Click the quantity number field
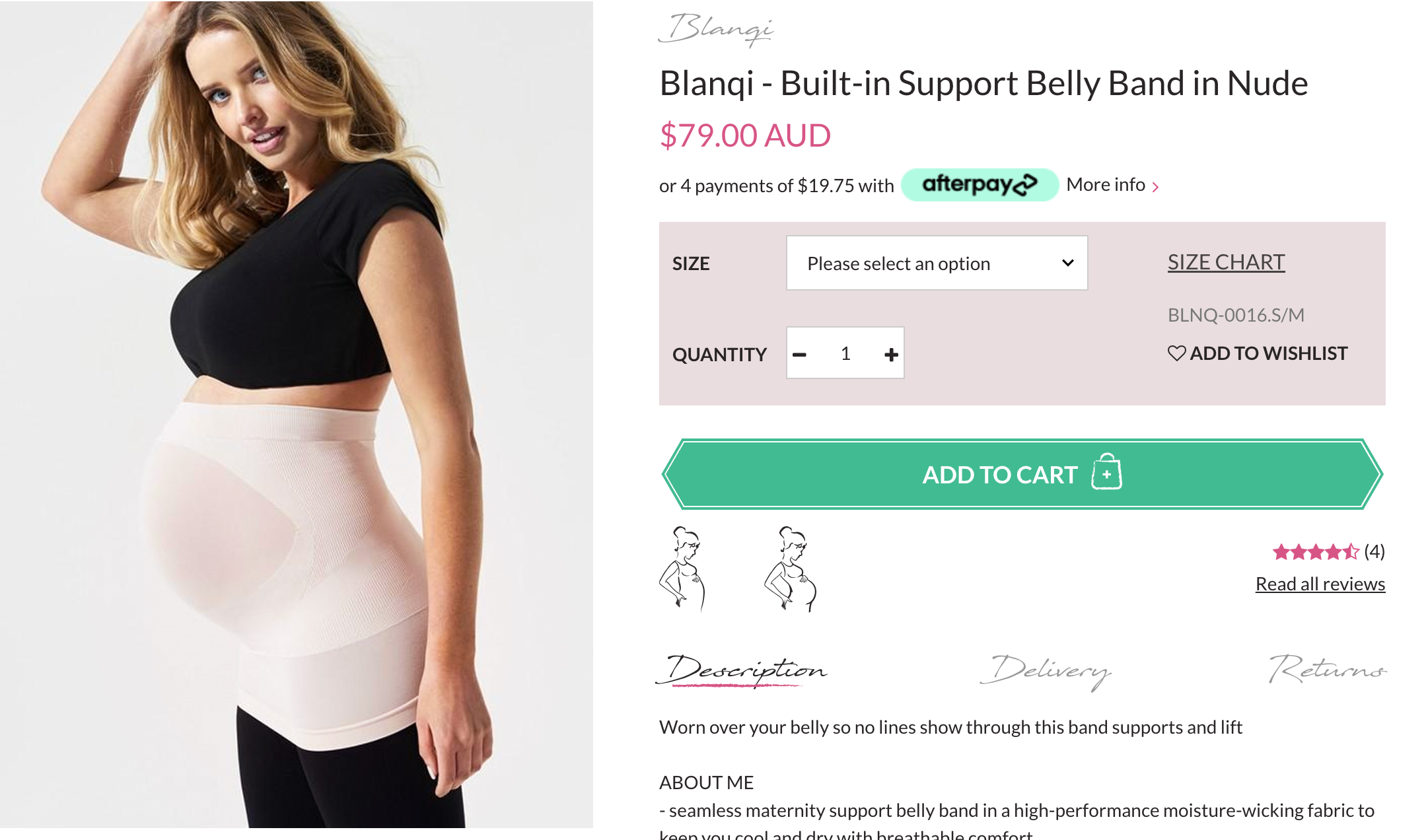 coord(845,354)
